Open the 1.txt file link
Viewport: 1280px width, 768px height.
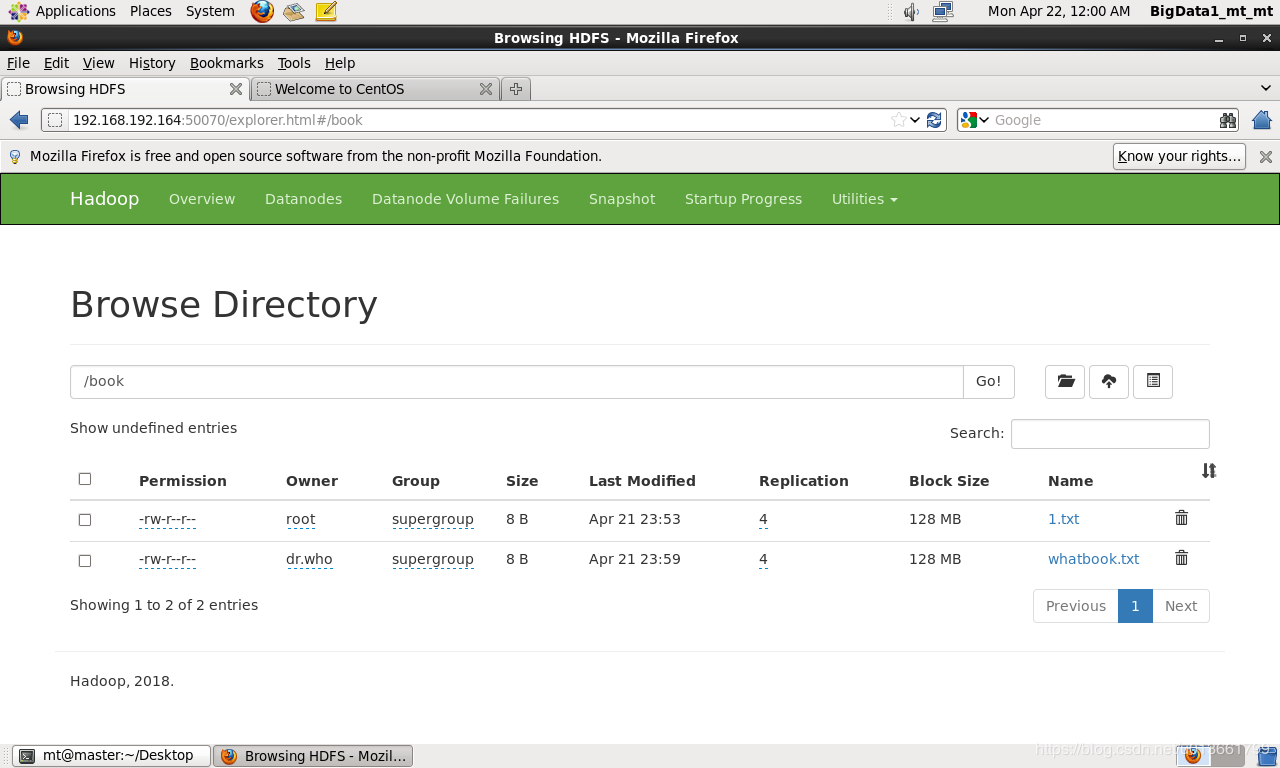(1063, 519)
